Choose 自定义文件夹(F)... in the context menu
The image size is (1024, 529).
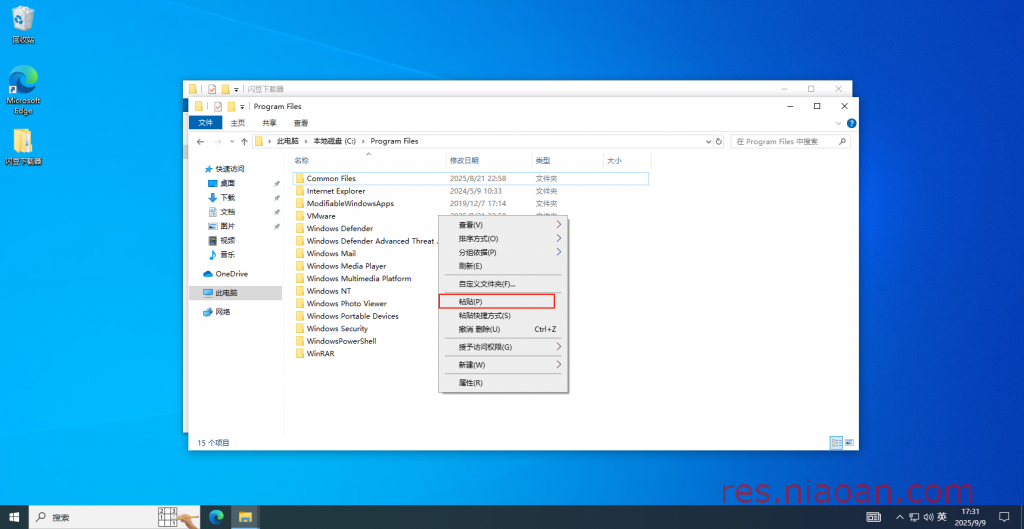503,284
